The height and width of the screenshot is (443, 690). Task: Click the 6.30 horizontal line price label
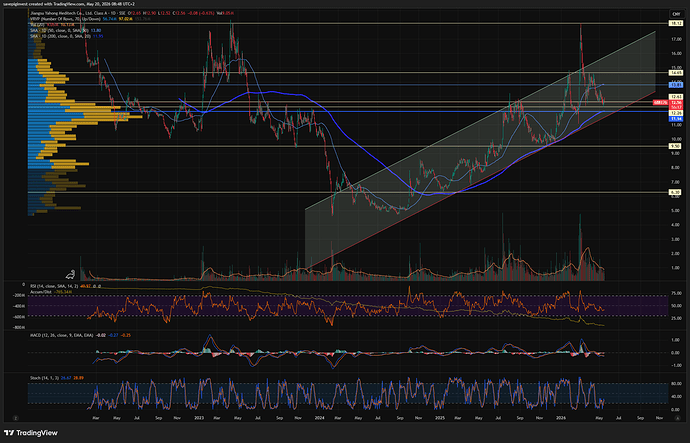[676, 192]
